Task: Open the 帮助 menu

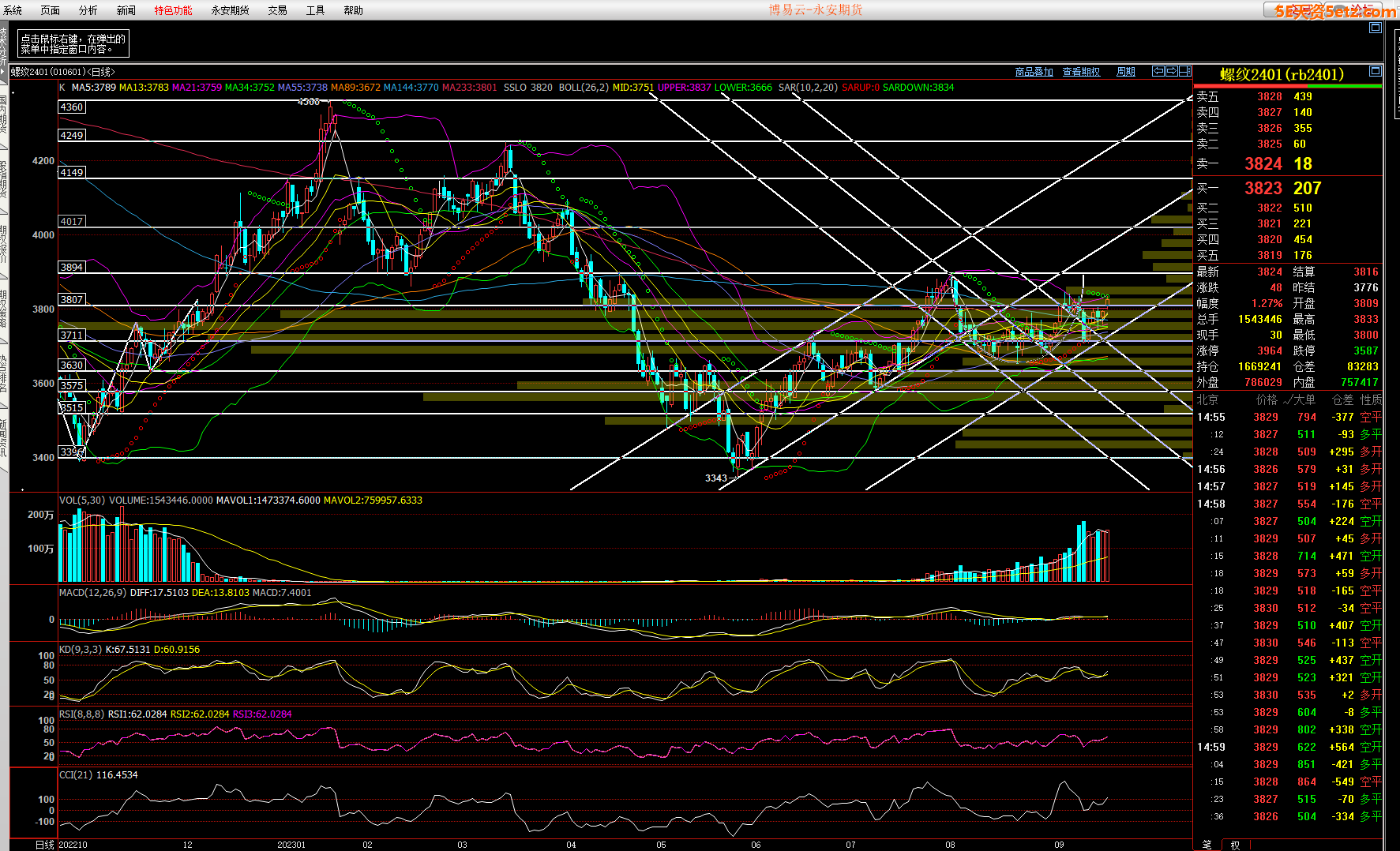Action: point(353,10)
